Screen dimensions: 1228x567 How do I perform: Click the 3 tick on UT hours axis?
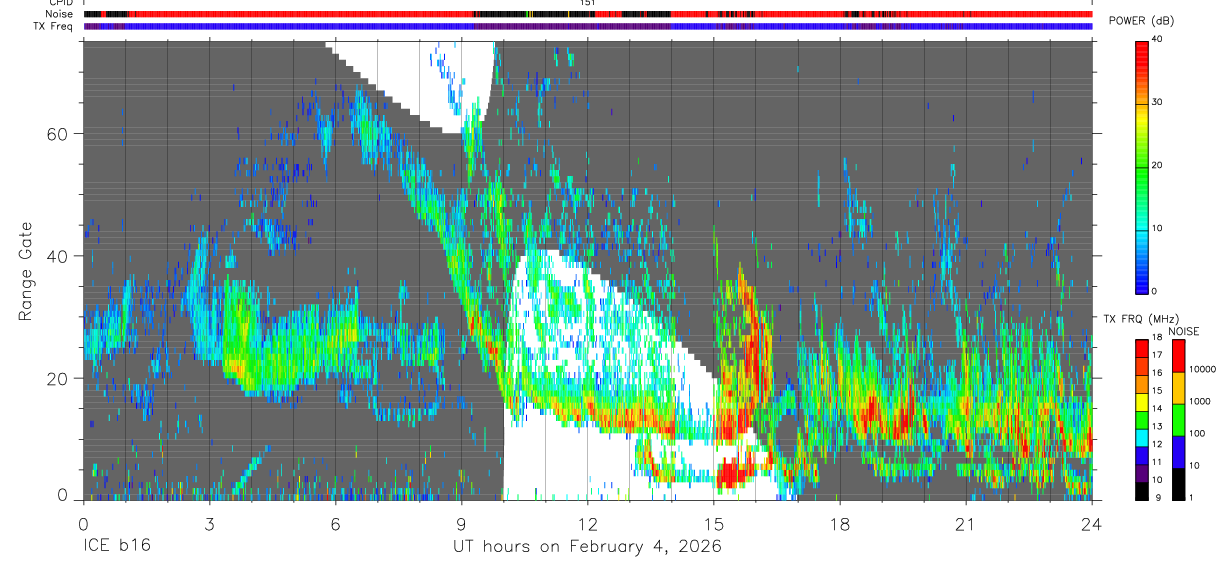tap(209, 524)
